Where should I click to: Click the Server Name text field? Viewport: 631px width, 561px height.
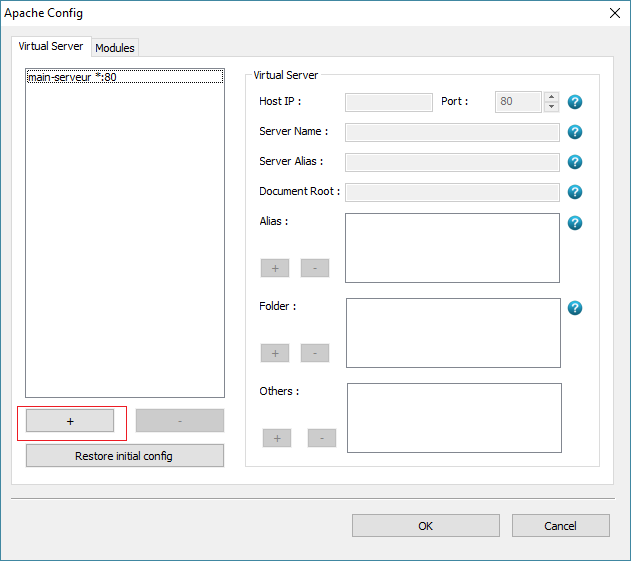pyautogui.click(x=452, y=132)
